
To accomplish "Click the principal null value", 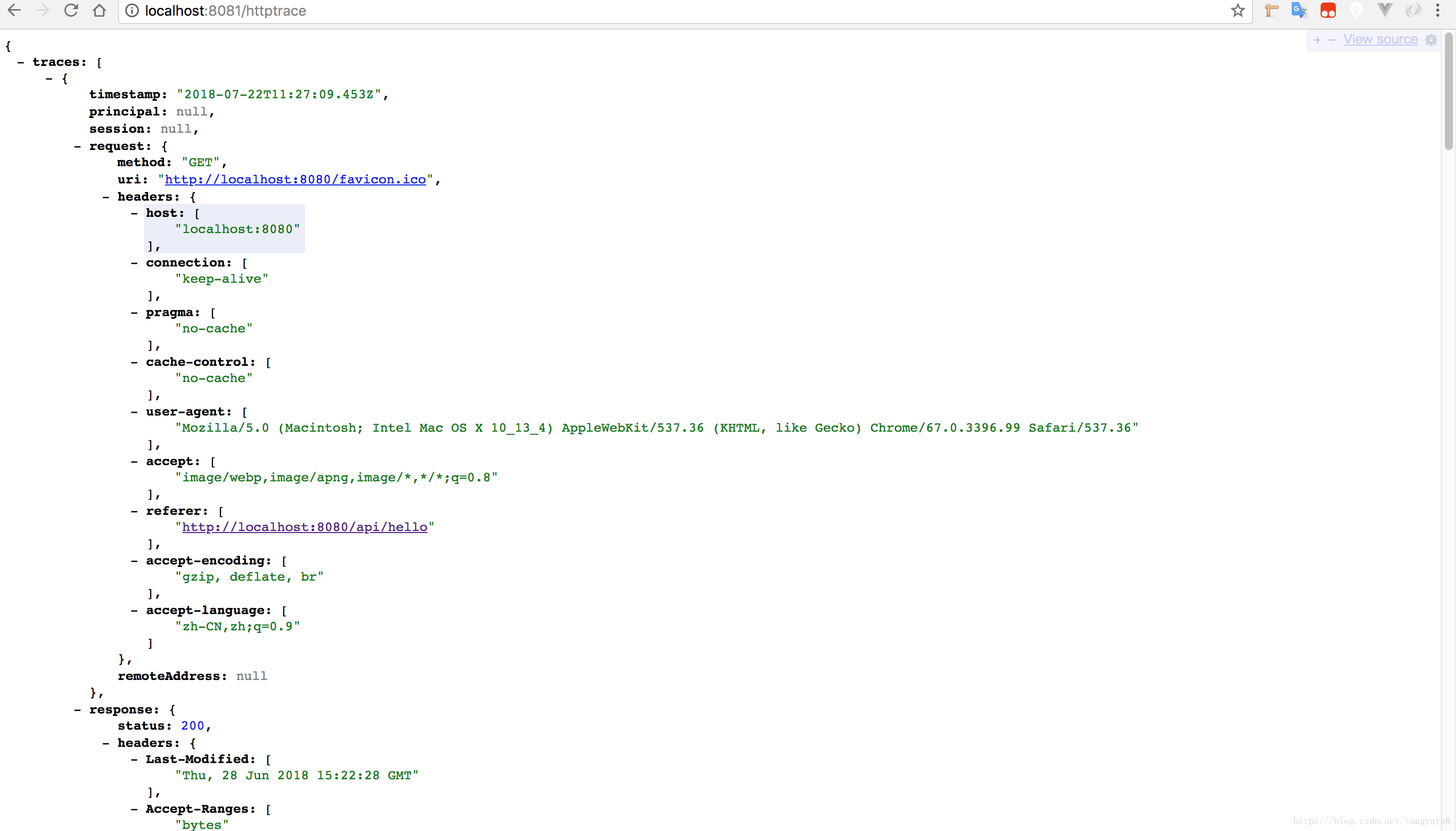I will [x=192, y=111].
